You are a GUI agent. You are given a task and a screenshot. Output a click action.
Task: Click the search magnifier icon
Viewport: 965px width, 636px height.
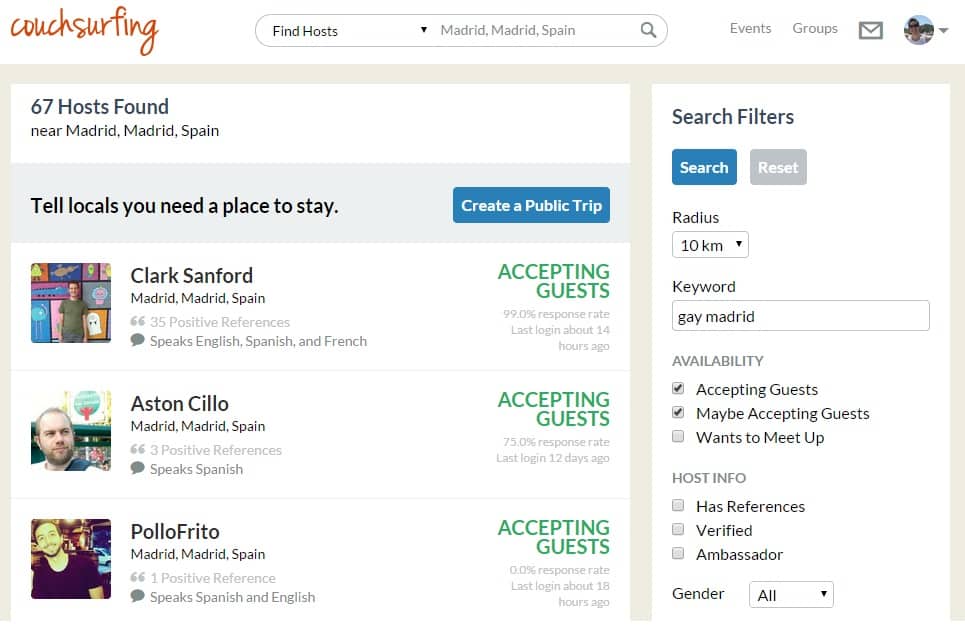[649, 30]
